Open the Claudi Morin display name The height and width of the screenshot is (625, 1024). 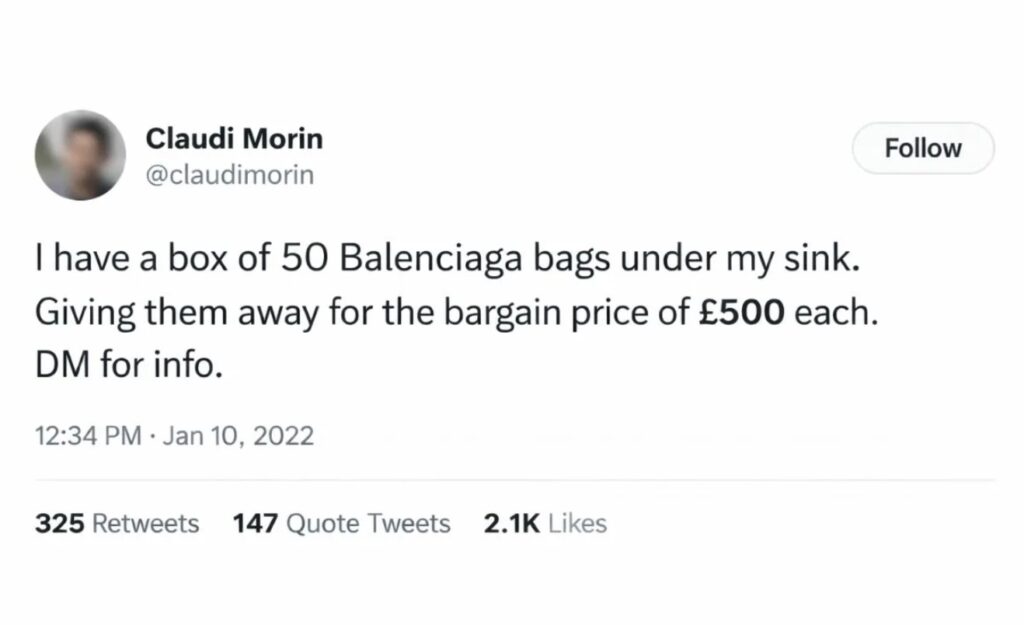tap(234, 141)
